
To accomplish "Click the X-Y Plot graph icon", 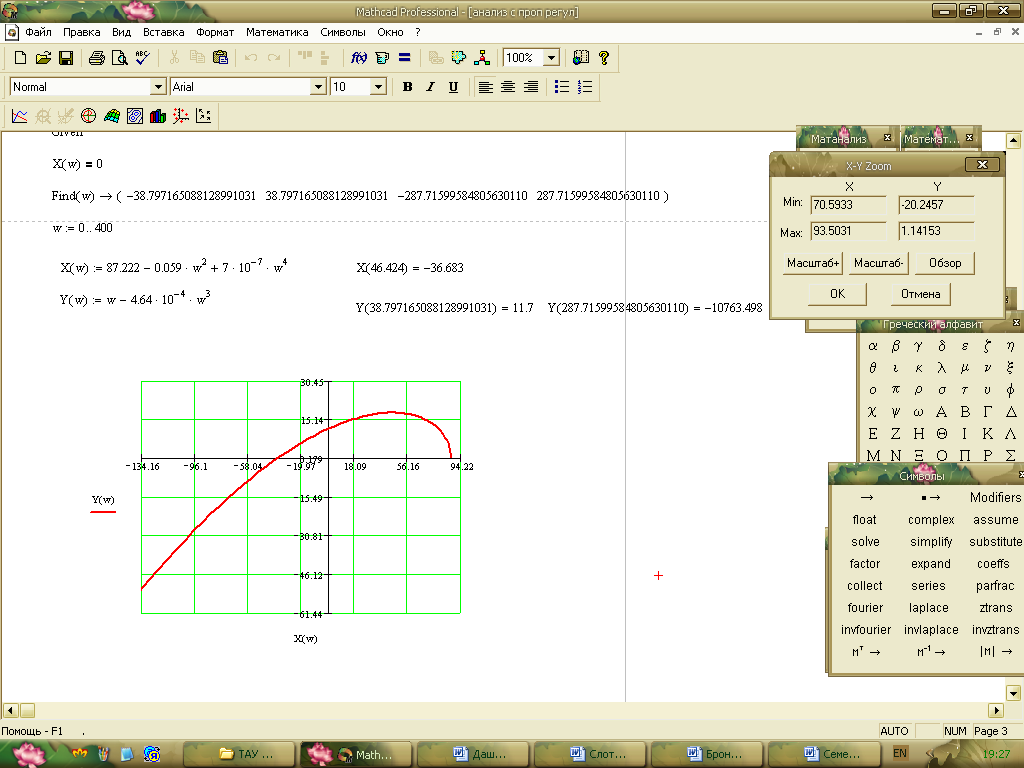I will pyautogui.click(x=19, y=116).
